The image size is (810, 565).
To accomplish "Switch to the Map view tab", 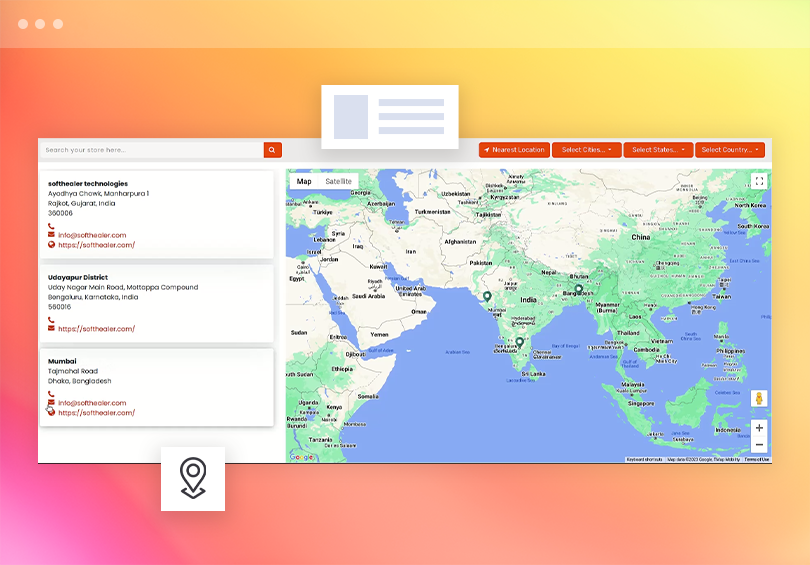I will click(304, 181).
